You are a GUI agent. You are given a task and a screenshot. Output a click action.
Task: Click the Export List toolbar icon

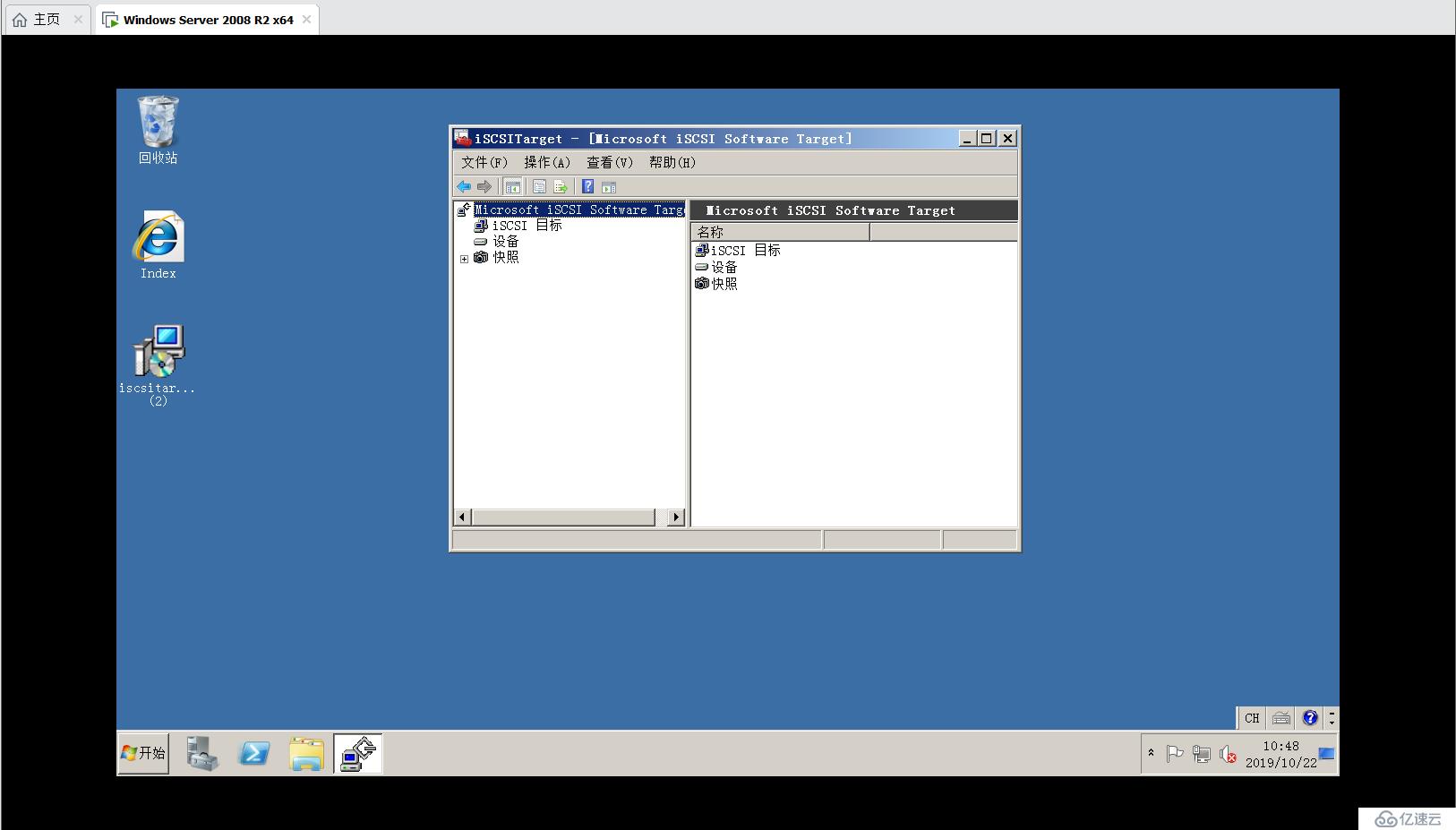click(561, 186)
